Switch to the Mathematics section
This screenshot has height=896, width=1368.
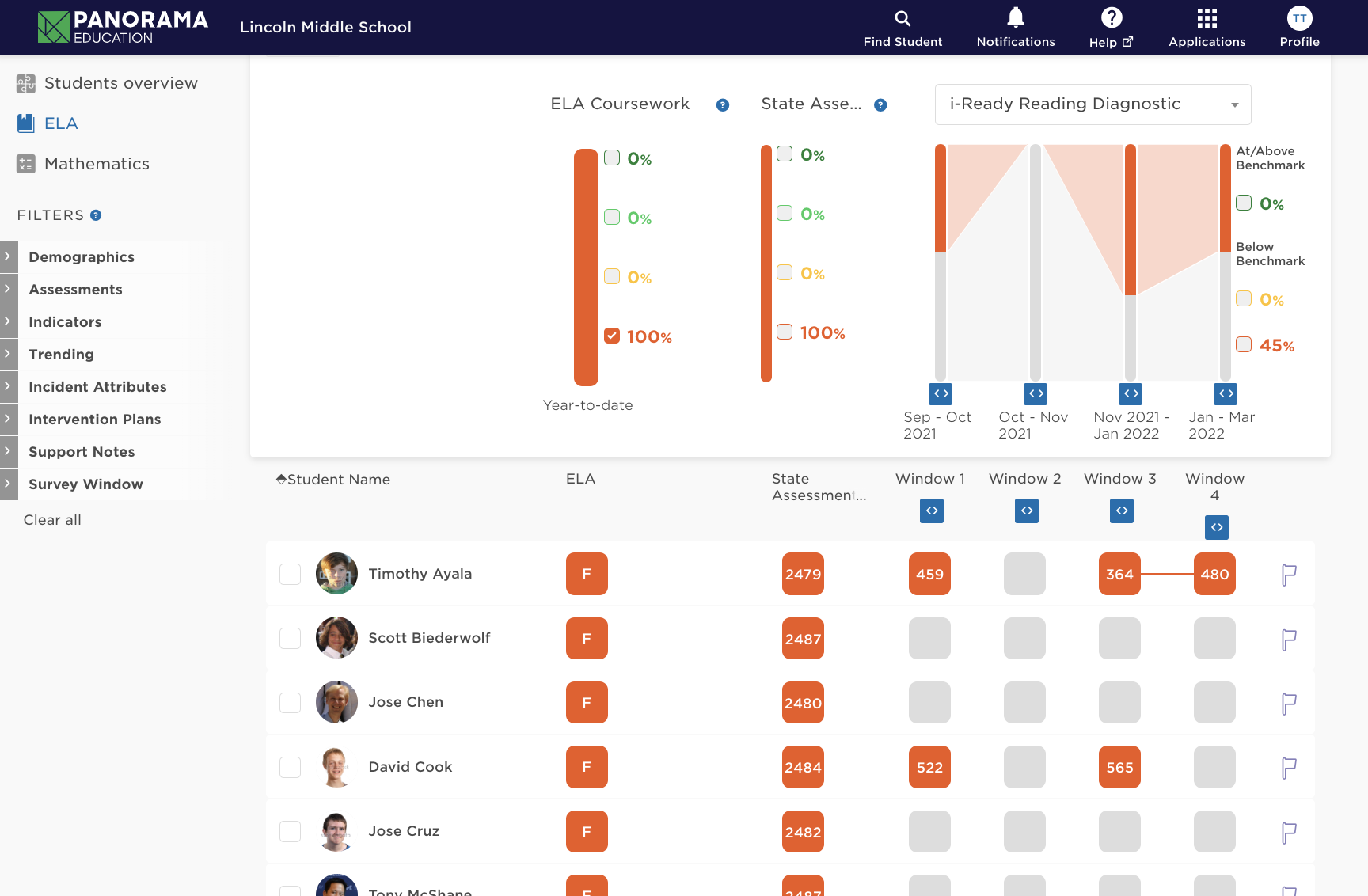[x=97, y=164]
